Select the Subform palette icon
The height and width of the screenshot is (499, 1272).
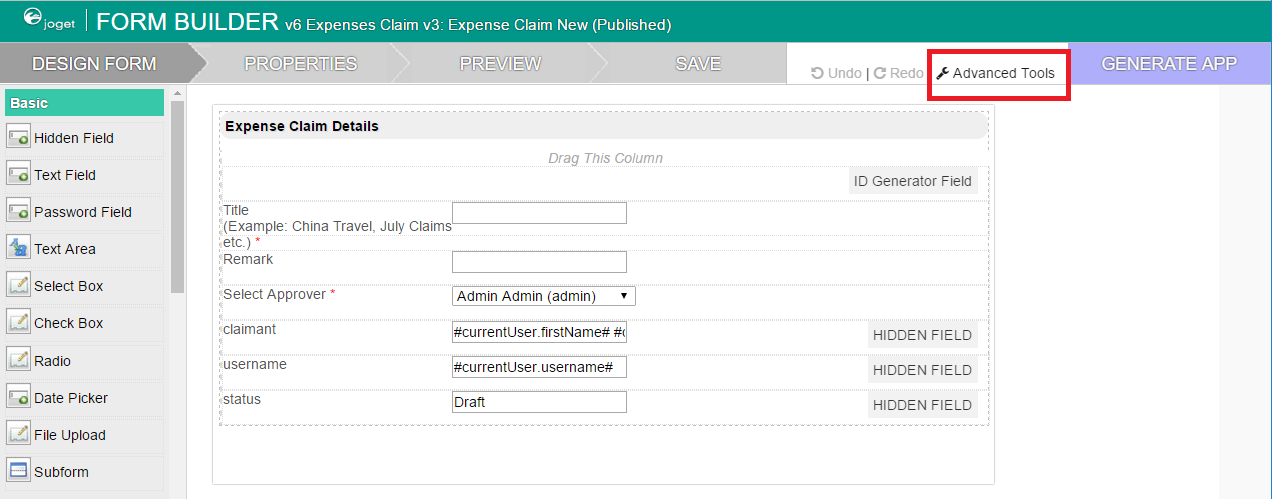(18, 472)
